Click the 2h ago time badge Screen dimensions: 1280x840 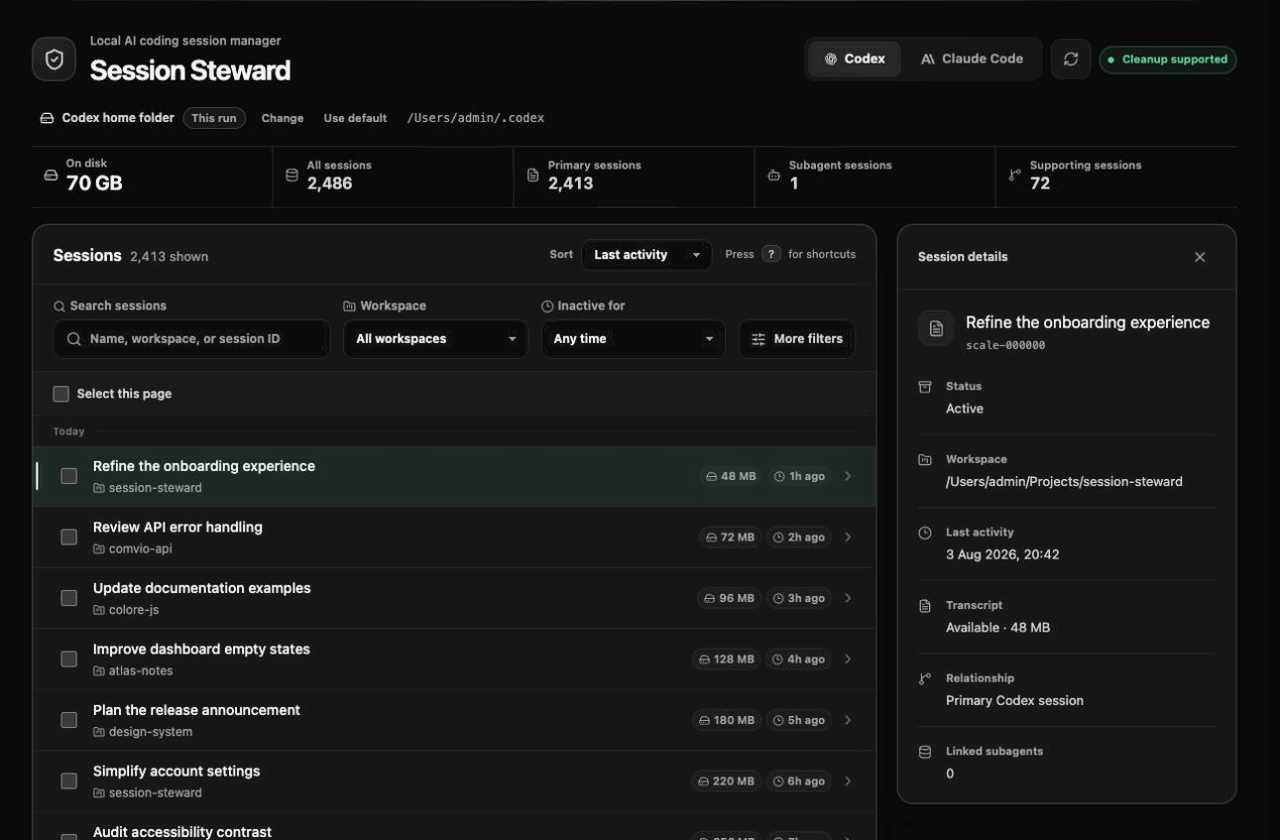pyautogui.click(x=799, y=537)
